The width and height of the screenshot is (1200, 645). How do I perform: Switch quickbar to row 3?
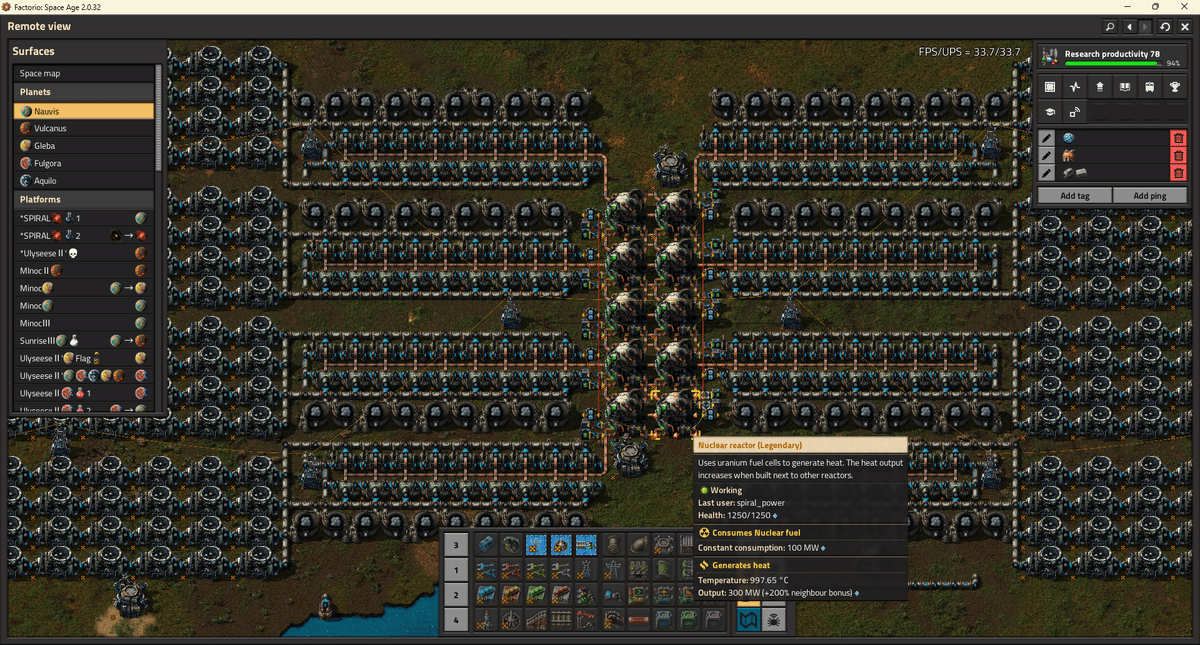pos(456,543)
